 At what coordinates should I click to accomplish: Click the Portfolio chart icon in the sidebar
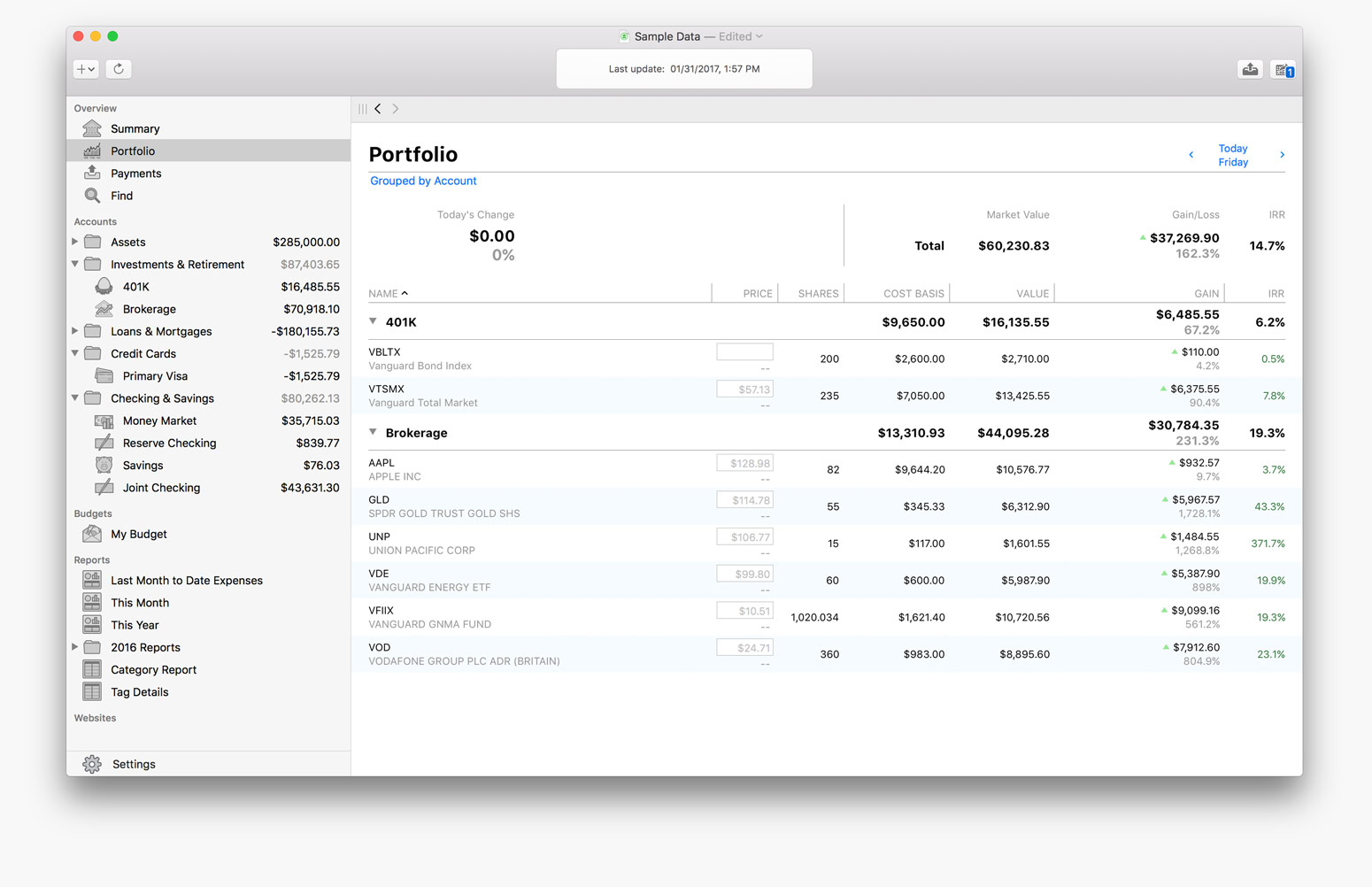click(92, 150)
